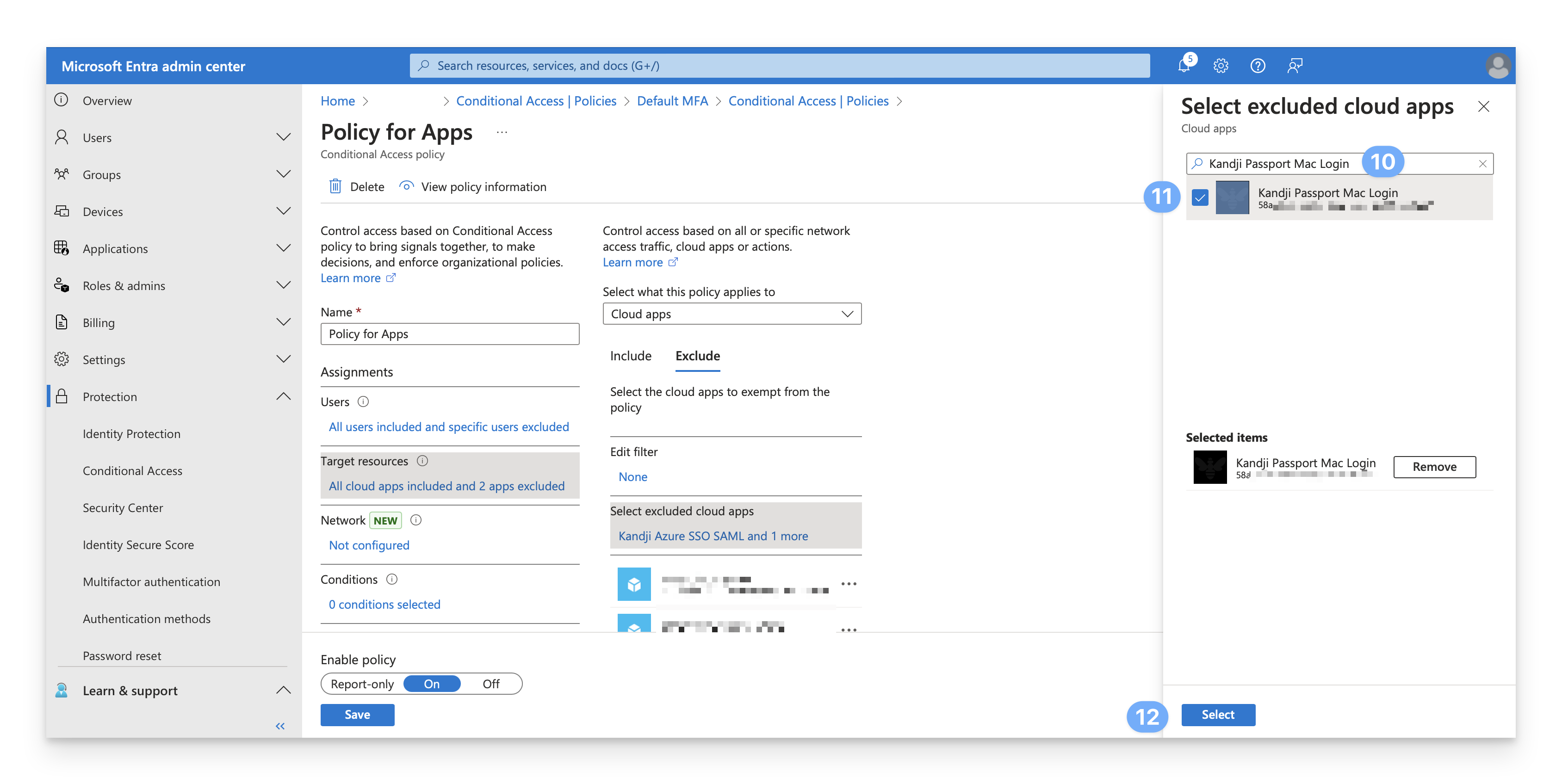Image resolution: width=1562 pixels, height=784 pixels.
Task: Click the blue Select button
Action: click(x=1218, y=714)
